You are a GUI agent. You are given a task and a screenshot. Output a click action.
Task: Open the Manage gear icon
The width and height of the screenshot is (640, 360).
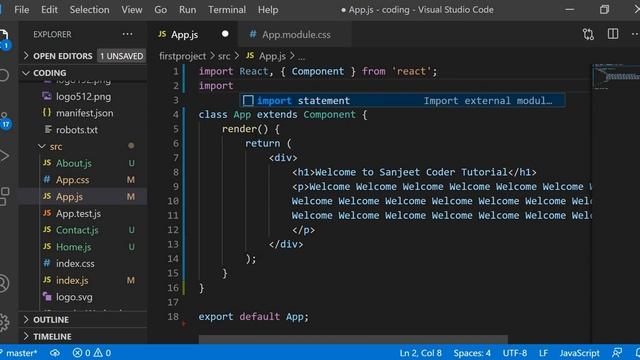[4, 323]
